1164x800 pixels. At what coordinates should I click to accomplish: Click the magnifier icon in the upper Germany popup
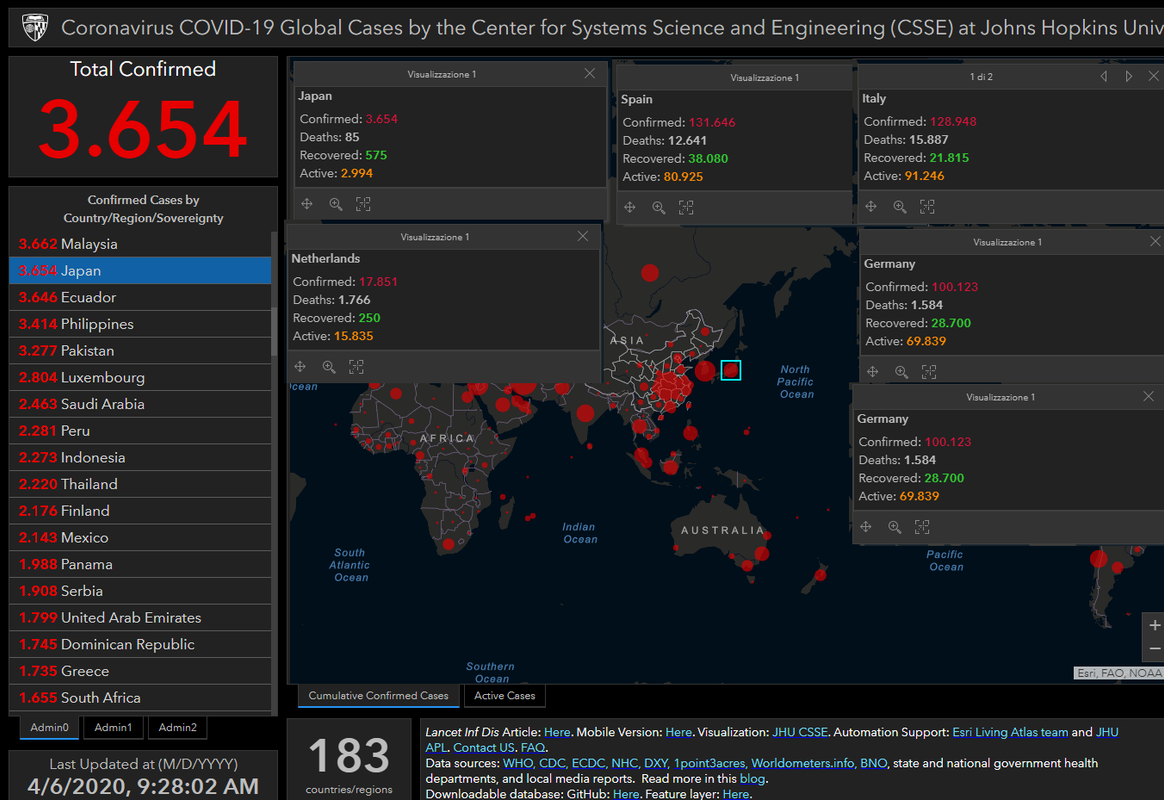pos(901,372)
